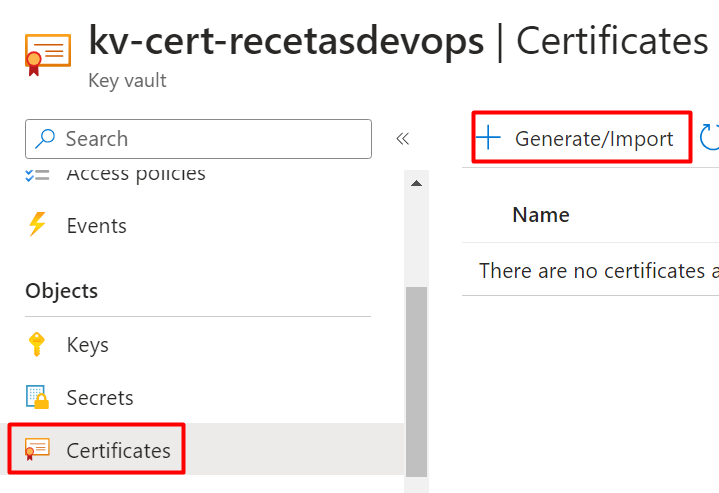Click the scrollbar up arrow in the sidebar
This screenshot has height=493, width=719.
416,183
